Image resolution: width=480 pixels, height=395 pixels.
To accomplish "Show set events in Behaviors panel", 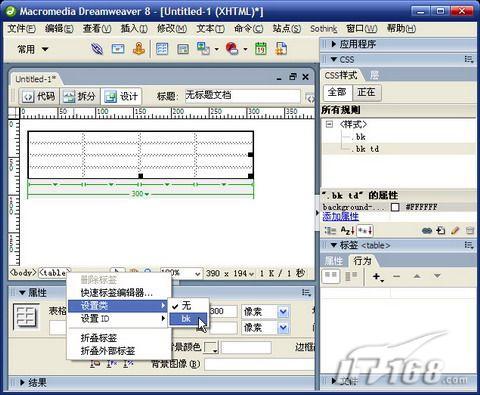I will pos(330,277).
